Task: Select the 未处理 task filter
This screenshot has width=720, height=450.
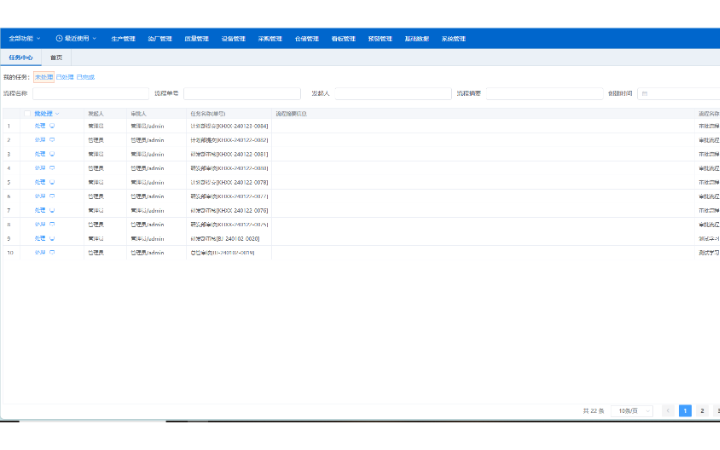Action: pos(43,76)
